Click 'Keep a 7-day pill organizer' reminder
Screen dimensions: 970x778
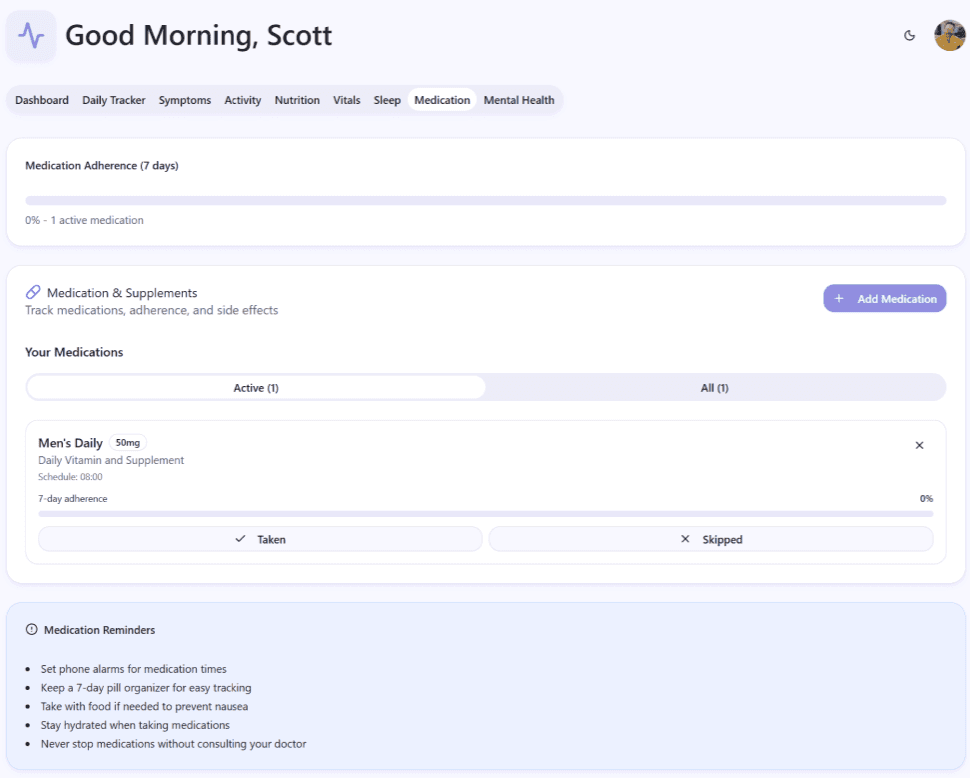coord(146,688)
